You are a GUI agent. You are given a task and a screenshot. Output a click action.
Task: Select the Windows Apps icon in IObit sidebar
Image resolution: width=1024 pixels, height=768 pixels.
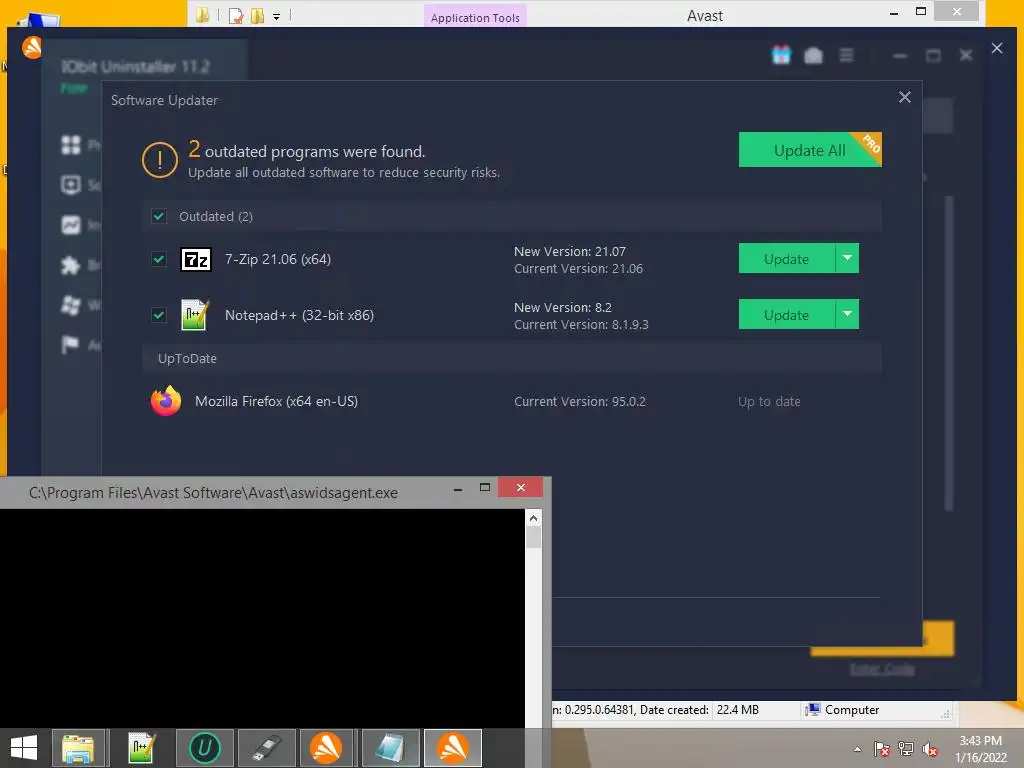(71, 305)
